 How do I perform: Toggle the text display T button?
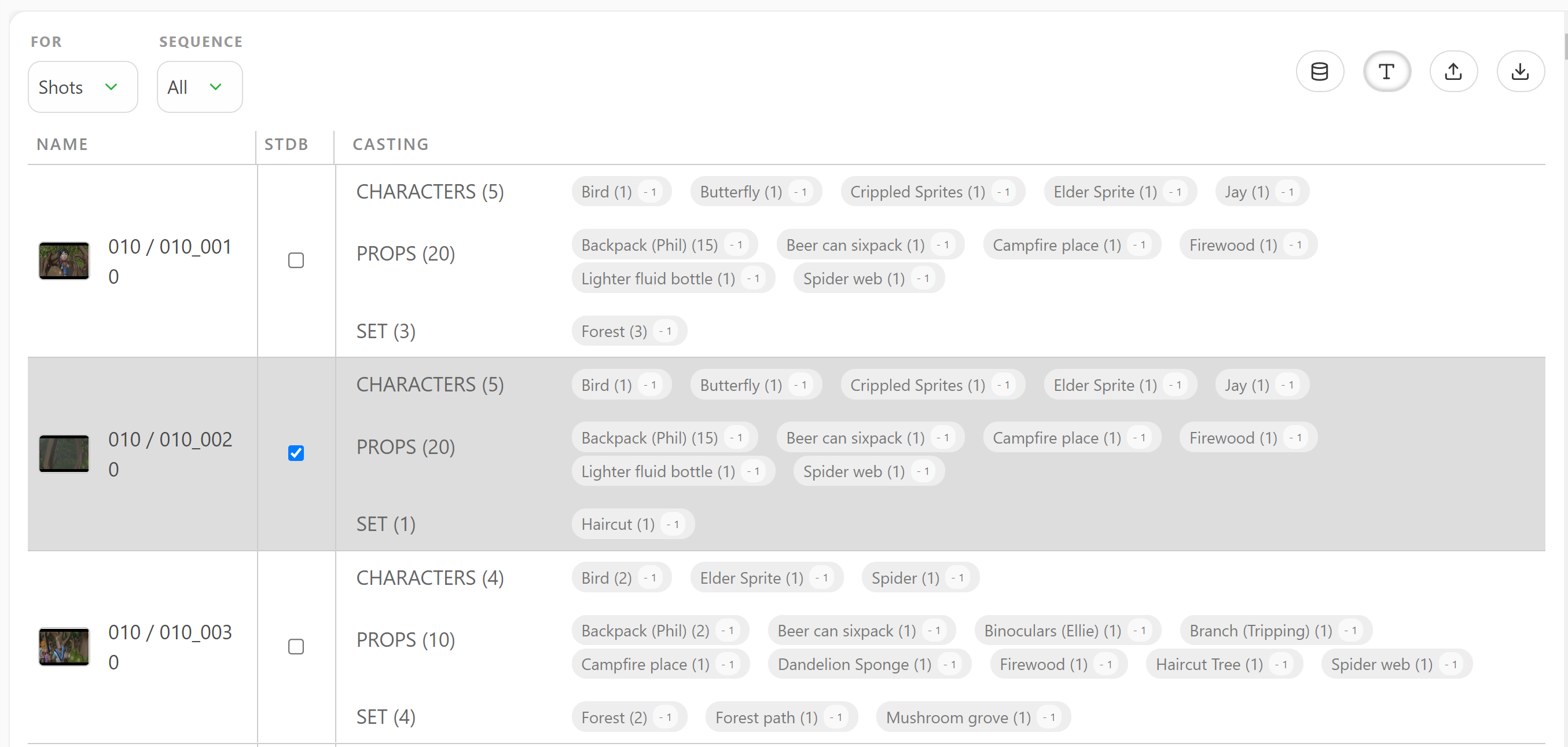[1386, 72]
